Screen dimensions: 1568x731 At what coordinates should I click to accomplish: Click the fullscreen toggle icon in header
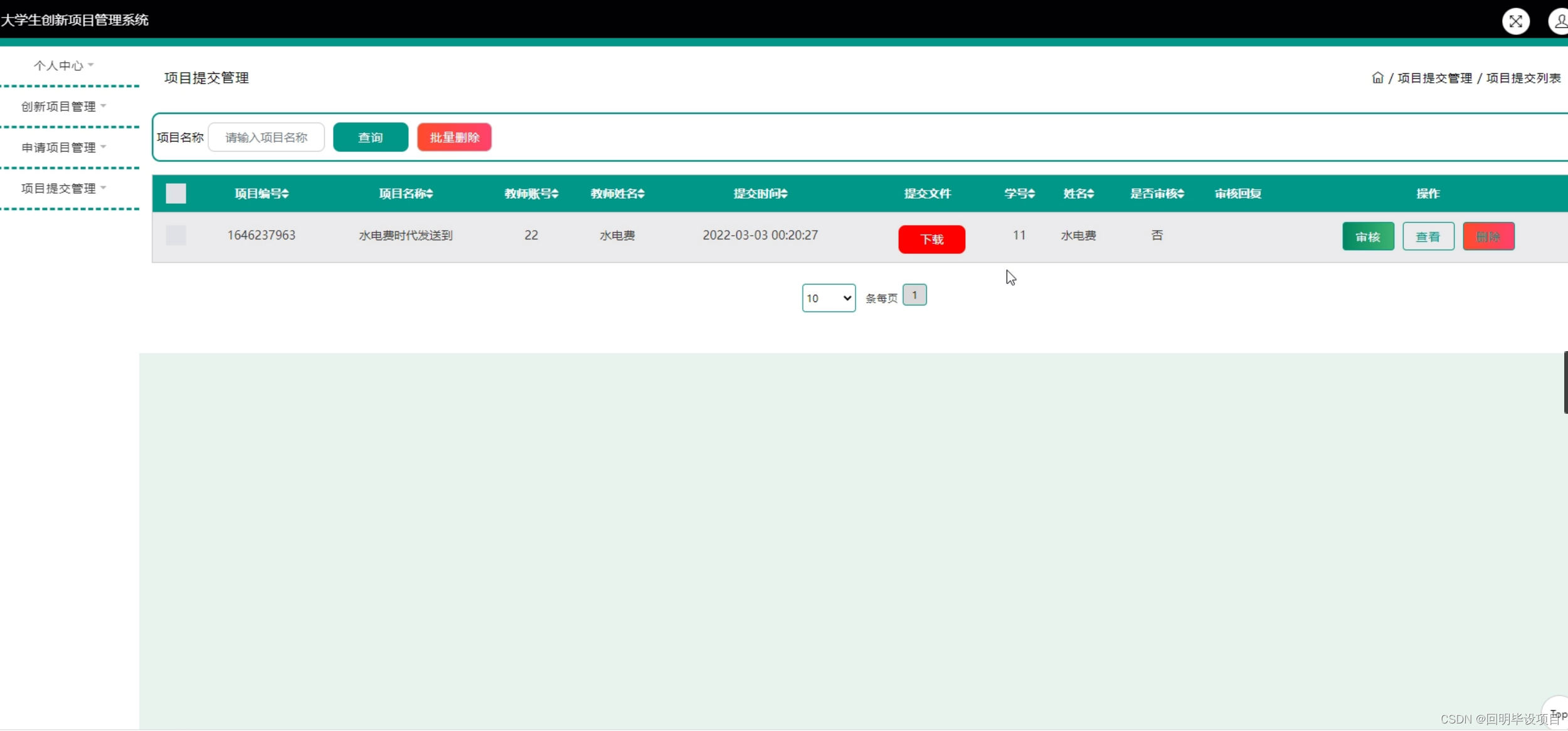pos(1515,21)
